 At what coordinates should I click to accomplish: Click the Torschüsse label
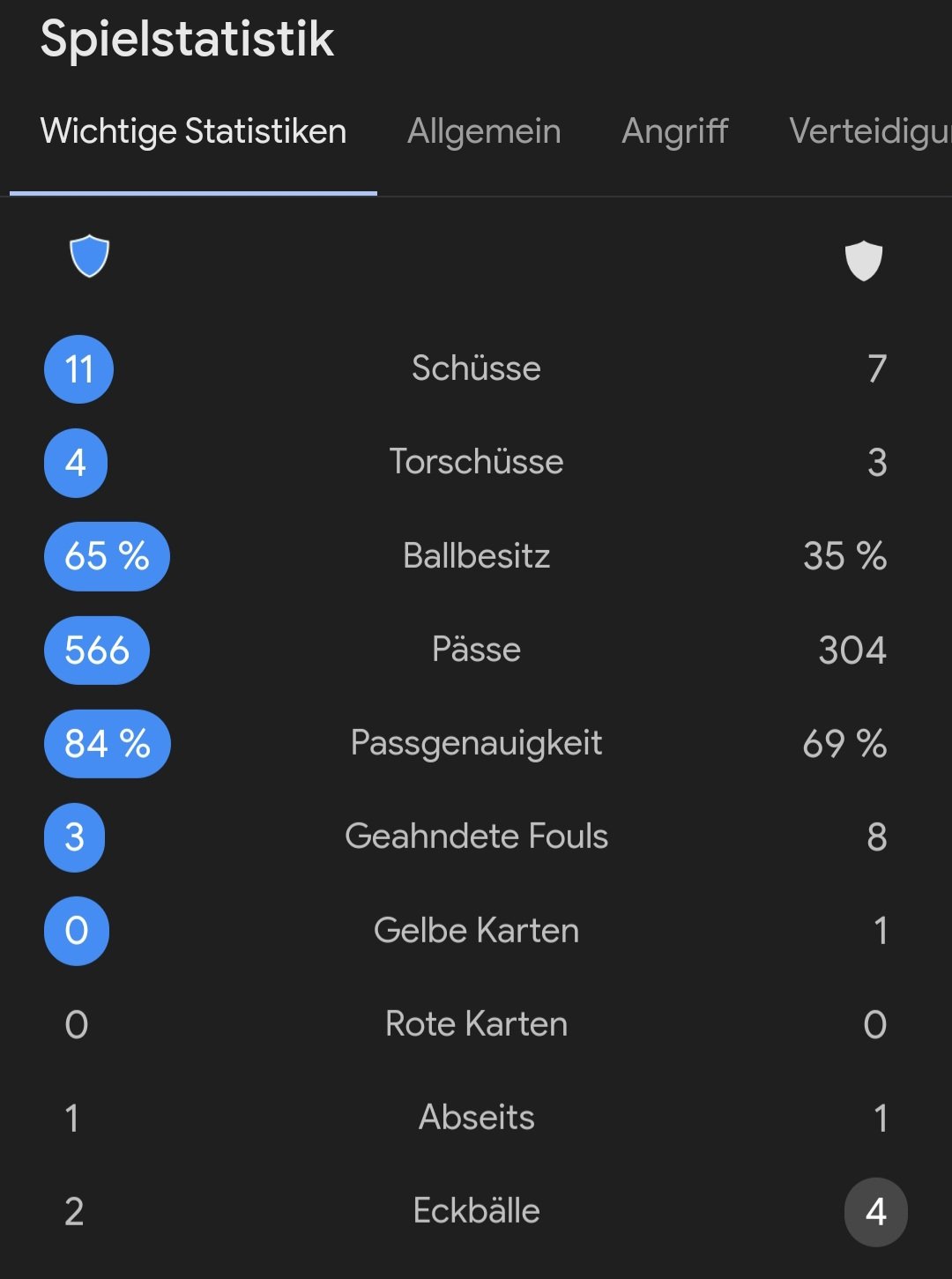click(476, 462)
